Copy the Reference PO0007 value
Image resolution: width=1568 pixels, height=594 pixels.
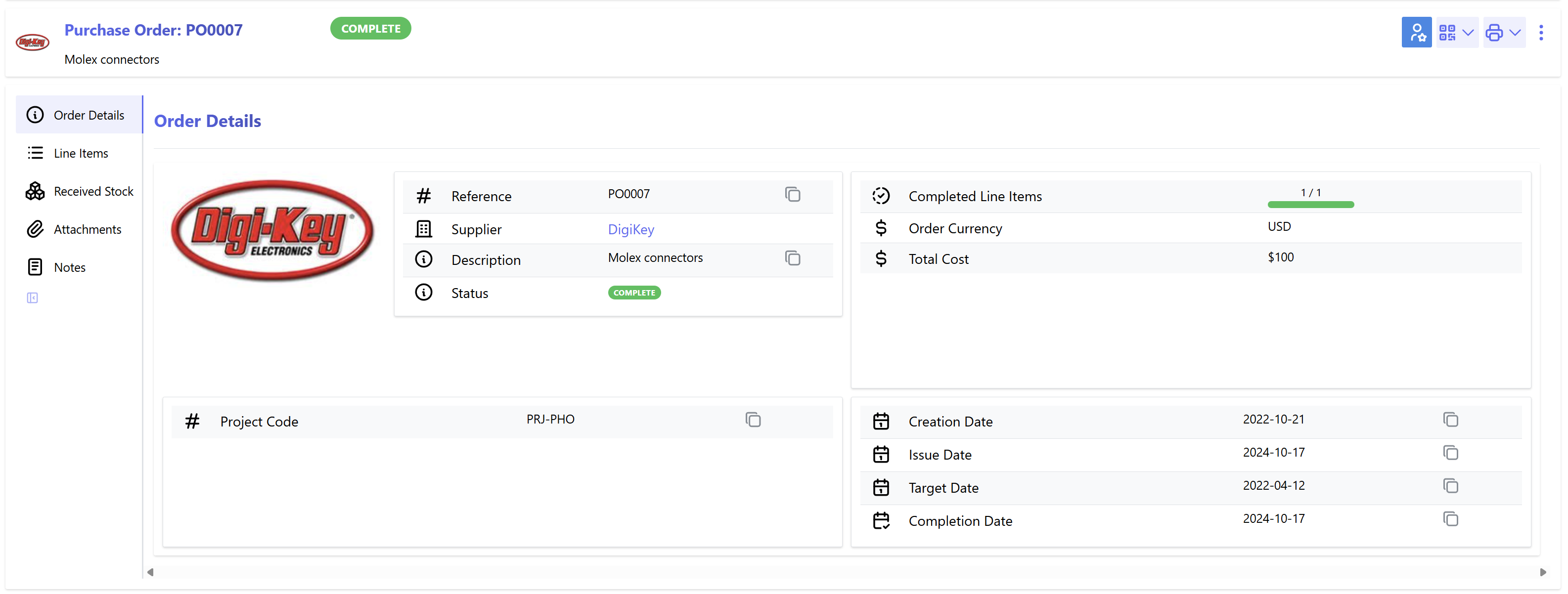pyautogui.click(x=793, y=195)
